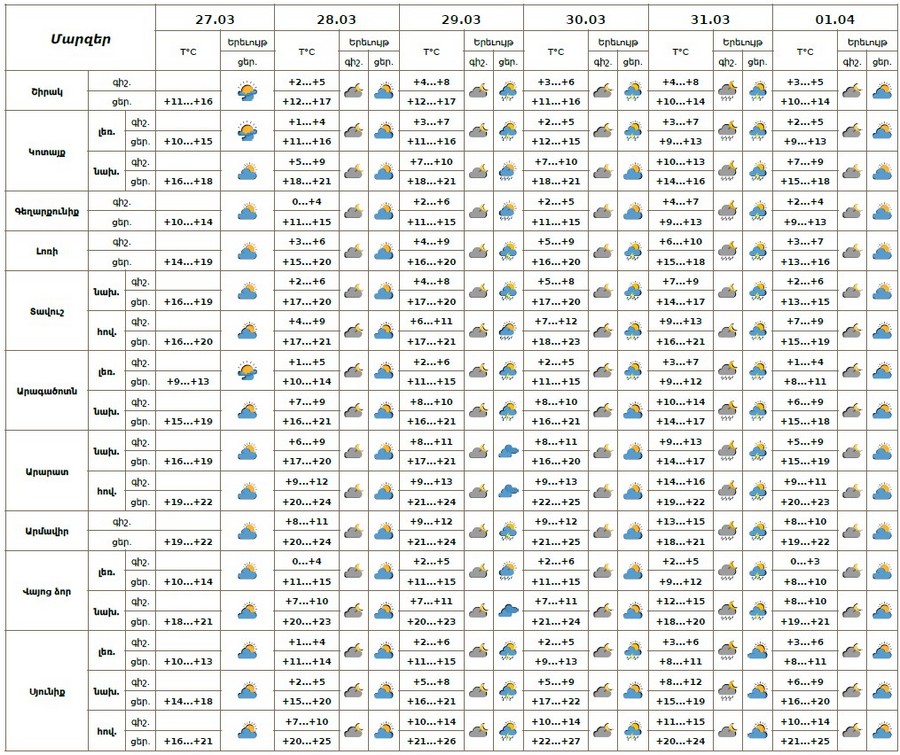Click Սյունիք հով. temperature +21...+26
Viewport: 900px width, 755px height.
click(432, 741)
